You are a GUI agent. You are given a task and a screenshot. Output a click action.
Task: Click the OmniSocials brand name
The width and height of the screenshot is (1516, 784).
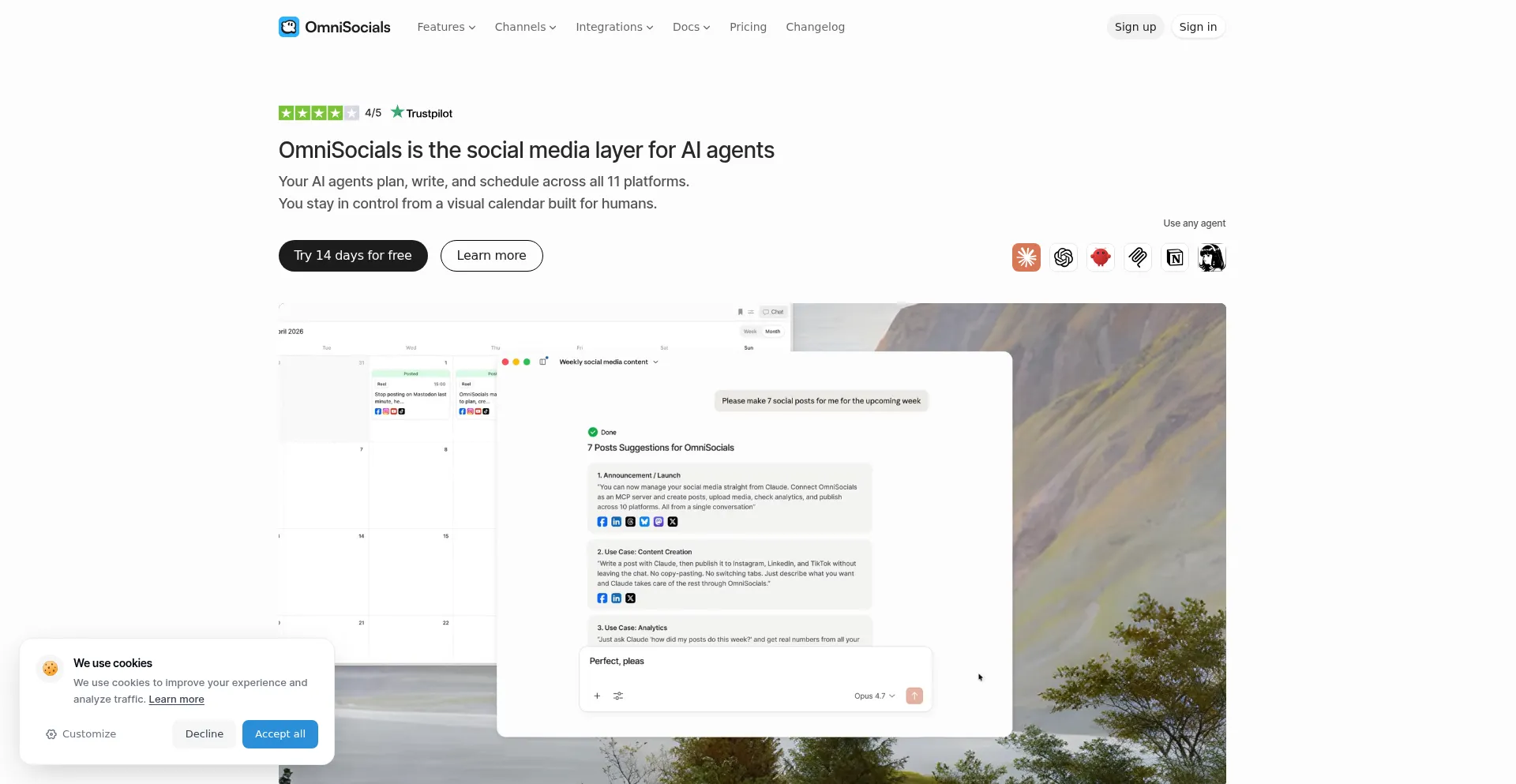tap(348, 27)
